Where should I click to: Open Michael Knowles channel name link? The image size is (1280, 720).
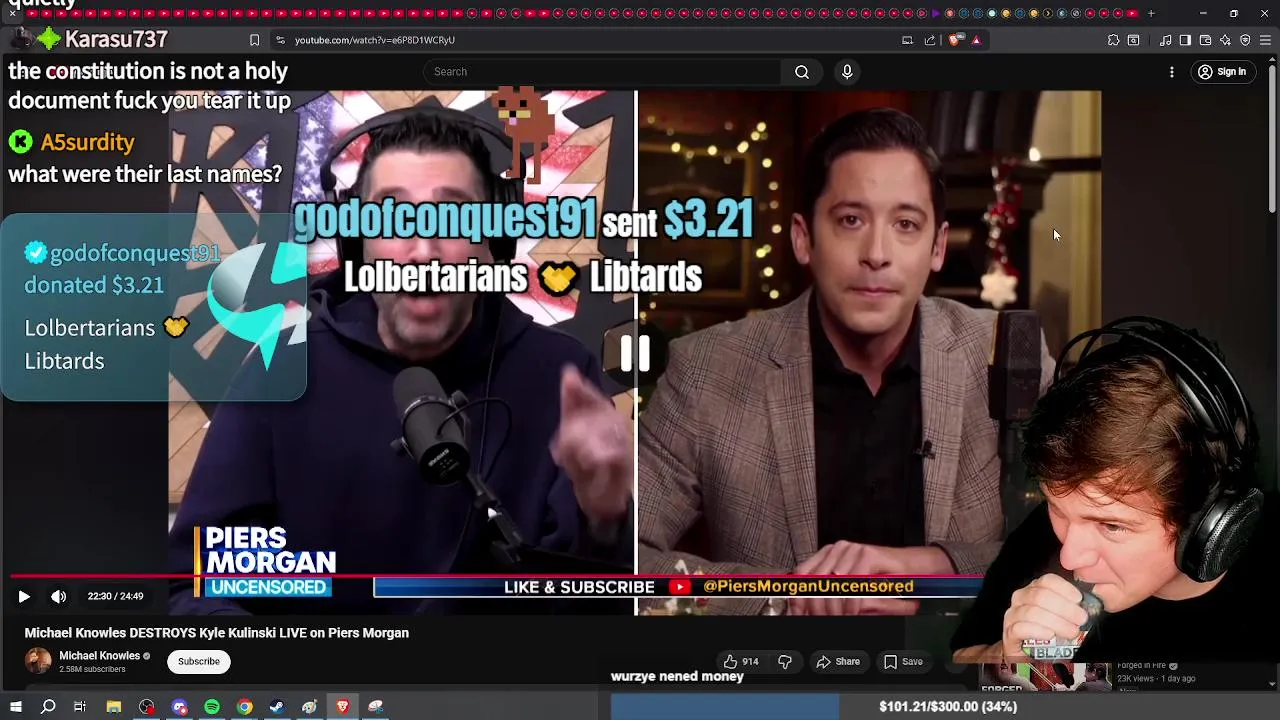click(x=99, y=656)
